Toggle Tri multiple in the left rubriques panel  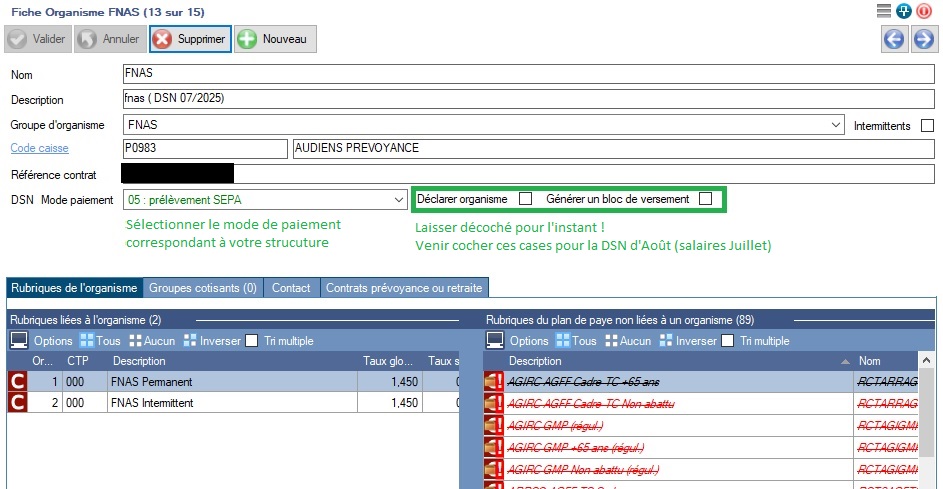point(253,341)
